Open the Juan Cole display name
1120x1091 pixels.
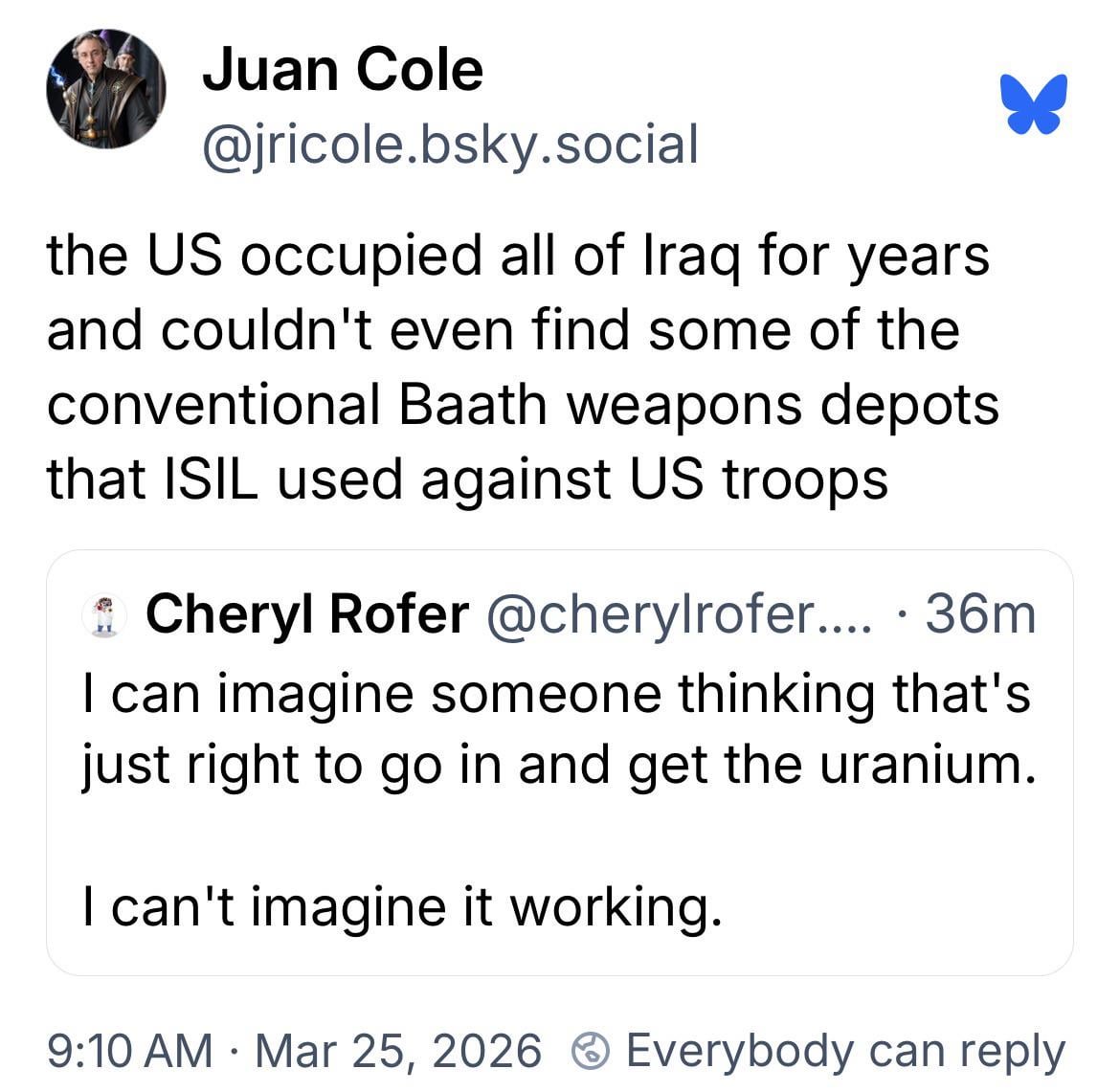tap(342, 71)
